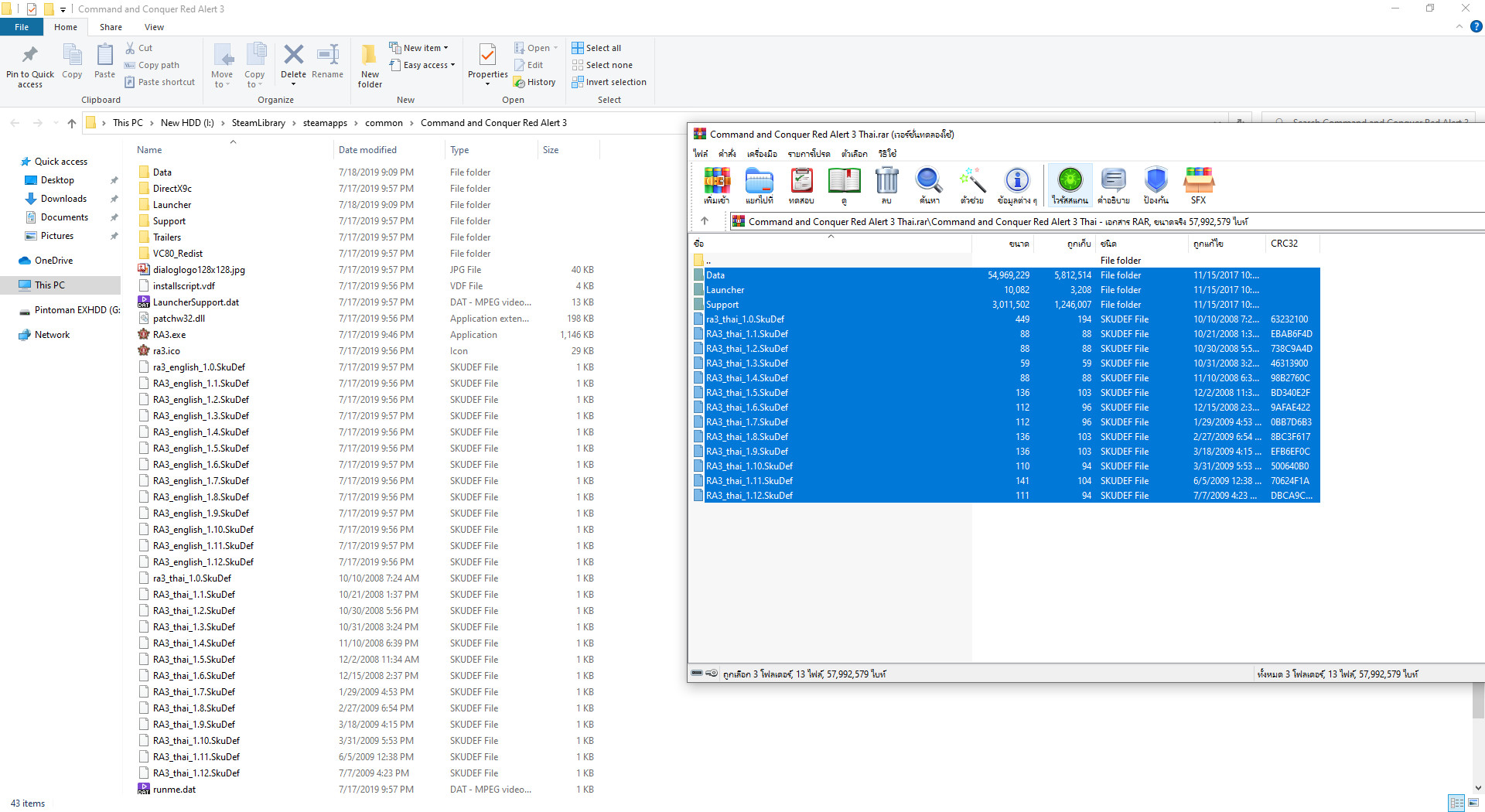Select RA3.exe in the file list

(x=169, y=335)
